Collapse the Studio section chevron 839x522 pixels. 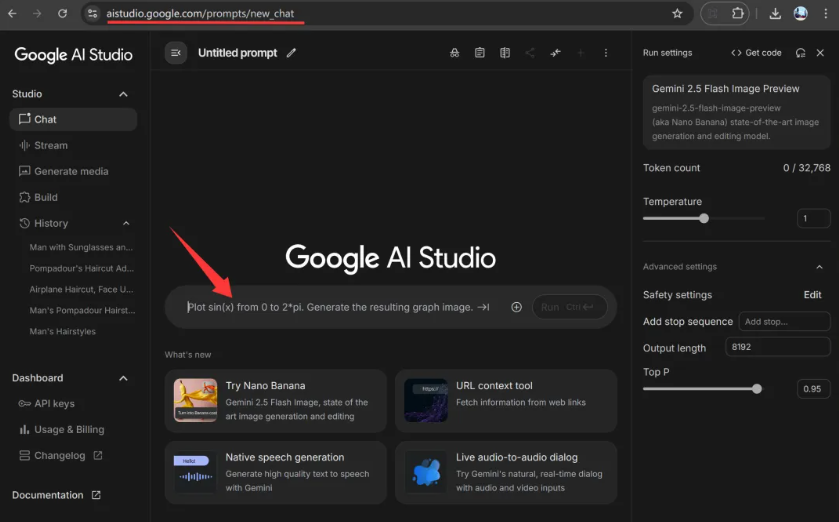(124, 94)
